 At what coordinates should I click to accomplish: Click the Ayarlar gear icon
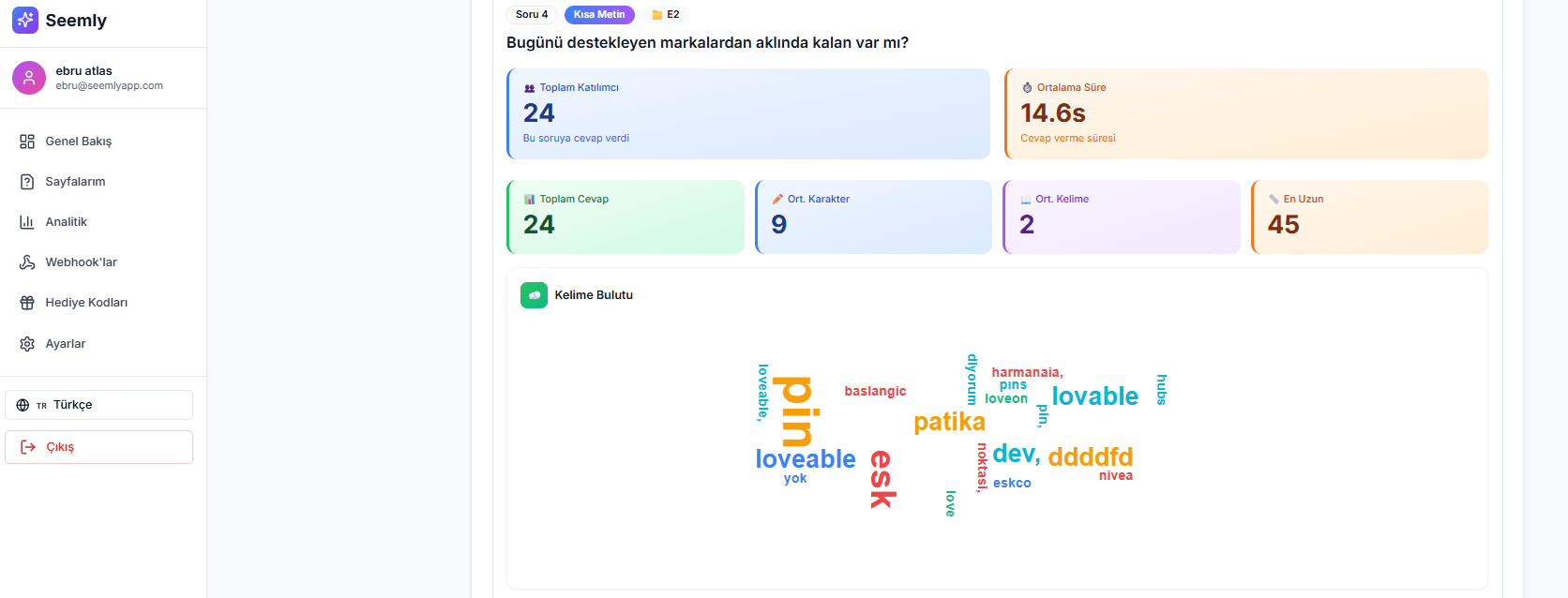[27, 344]
